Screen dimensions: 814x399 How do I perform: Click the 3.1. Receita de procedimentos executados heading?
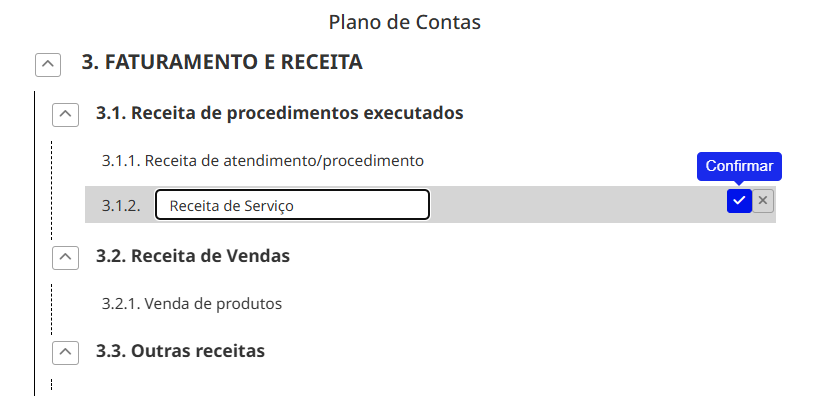pos(279,113)
